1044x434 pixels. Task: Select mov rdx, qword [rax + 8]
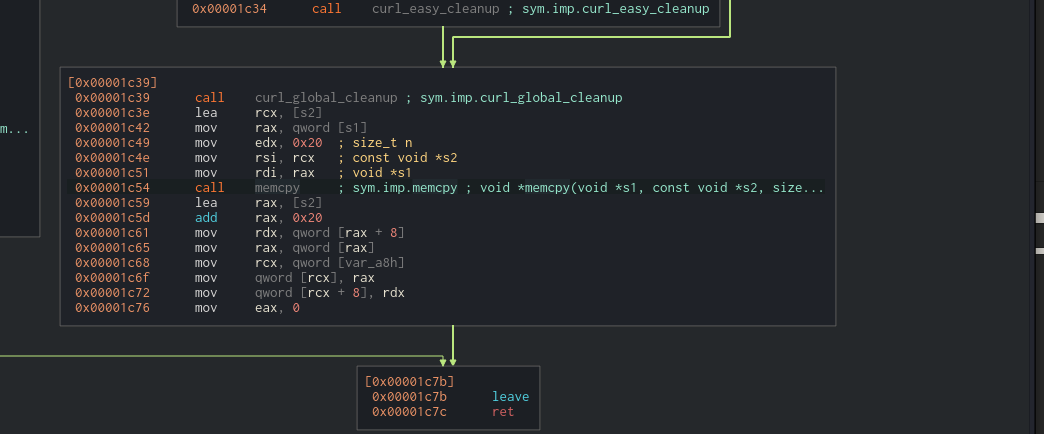pos(300,233)
